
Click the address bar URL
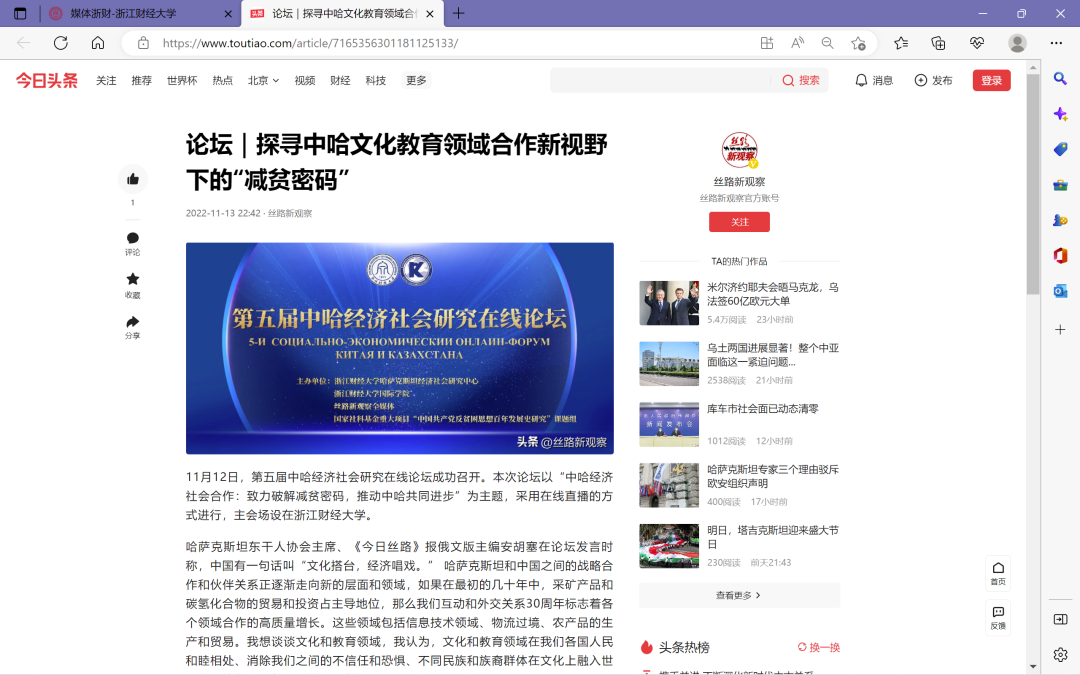click(311, 43)
